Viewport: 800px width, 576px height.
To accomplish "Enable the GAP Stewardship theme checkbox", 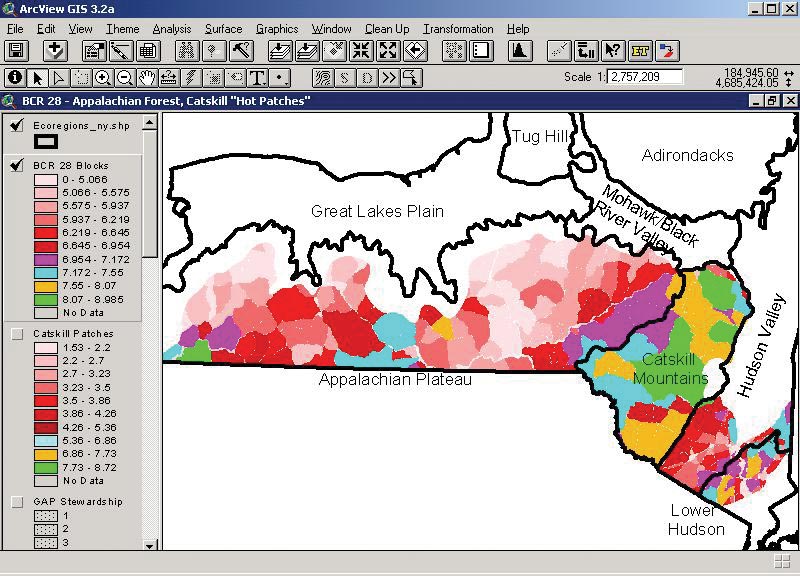I will point(17,502).
